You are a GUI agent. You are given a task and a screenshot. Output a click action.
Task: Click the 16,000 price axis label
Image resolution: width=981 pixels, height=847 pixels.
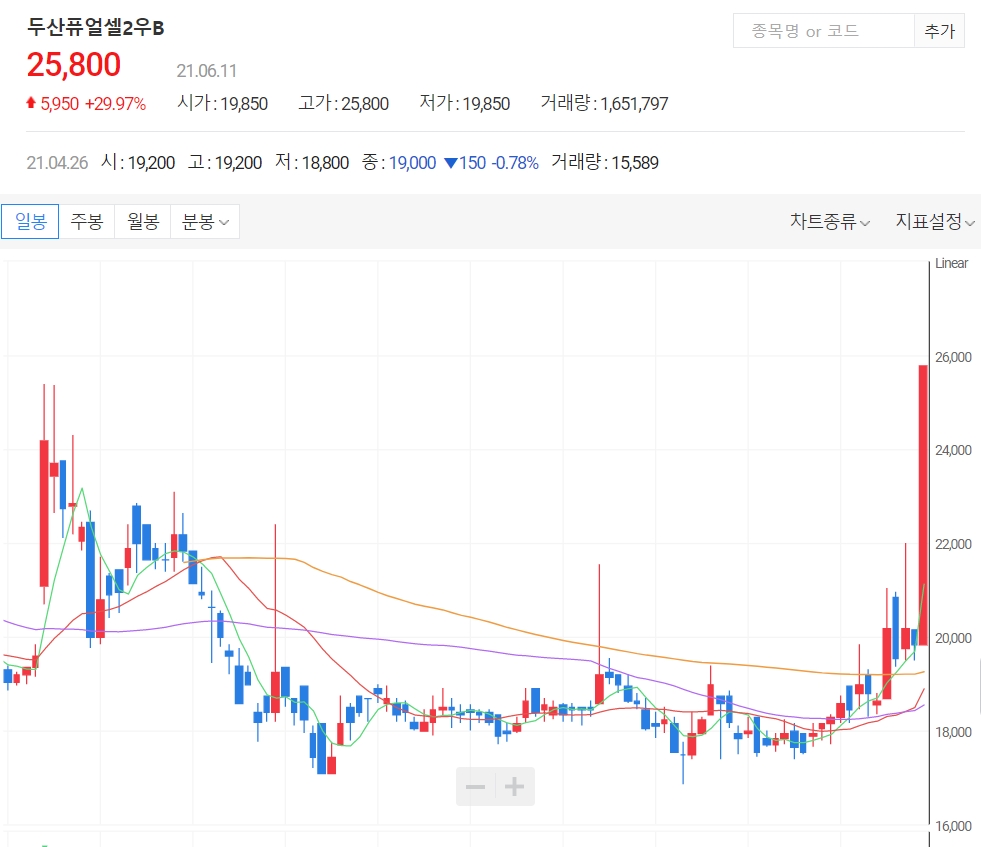(x=953, y=826)
